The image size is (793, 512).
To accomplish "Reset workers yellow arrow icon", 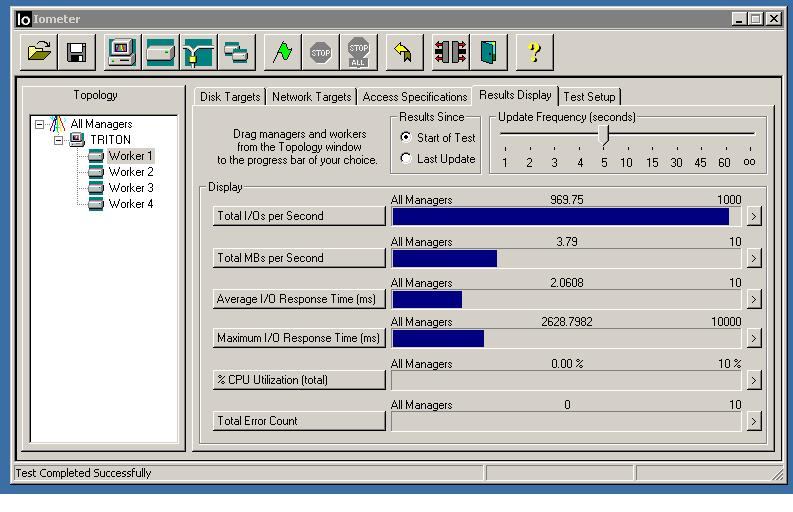I will tap(404, 52).
